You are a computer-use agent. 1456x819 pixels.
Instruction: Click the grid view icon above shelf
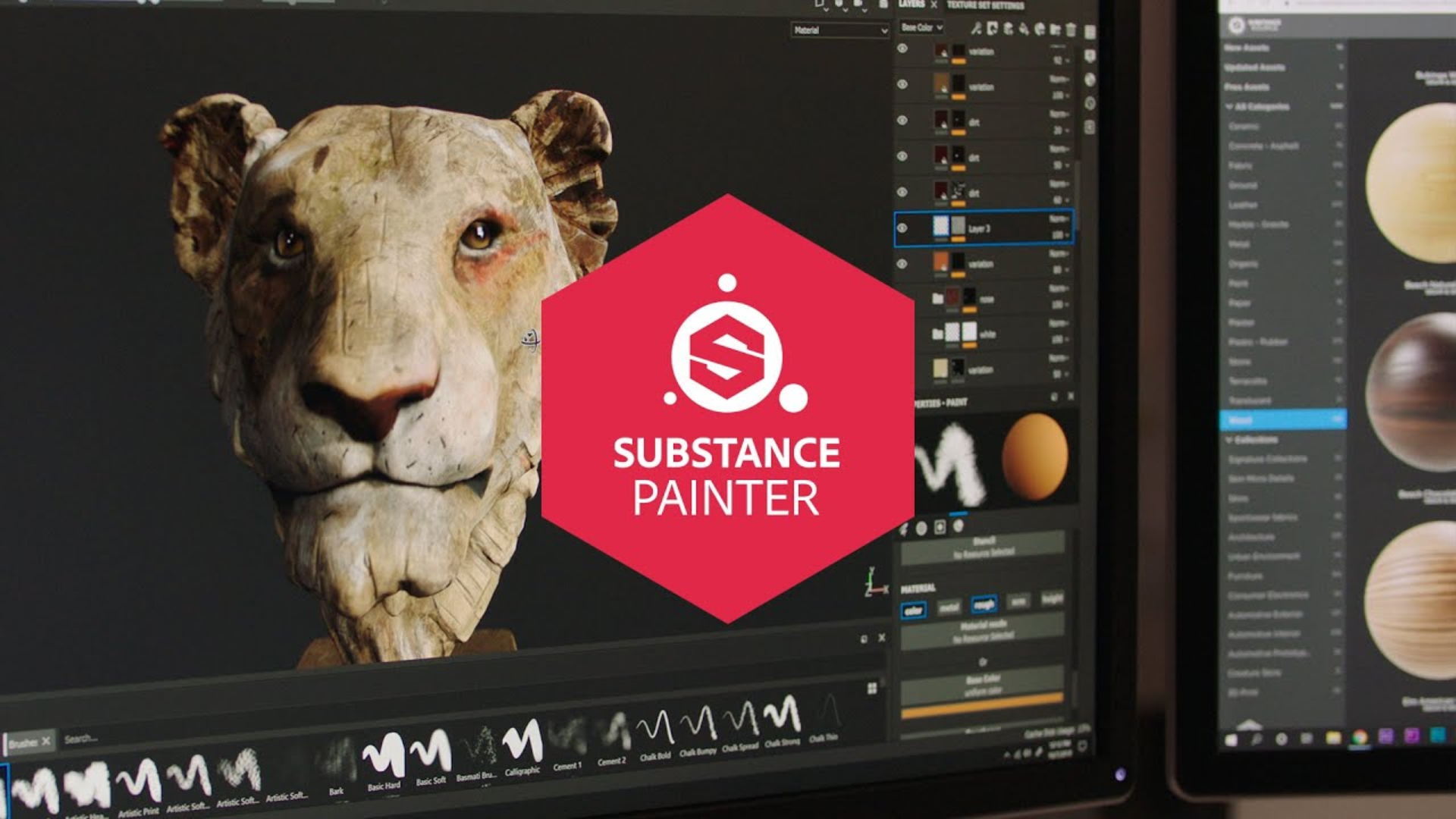872,688
